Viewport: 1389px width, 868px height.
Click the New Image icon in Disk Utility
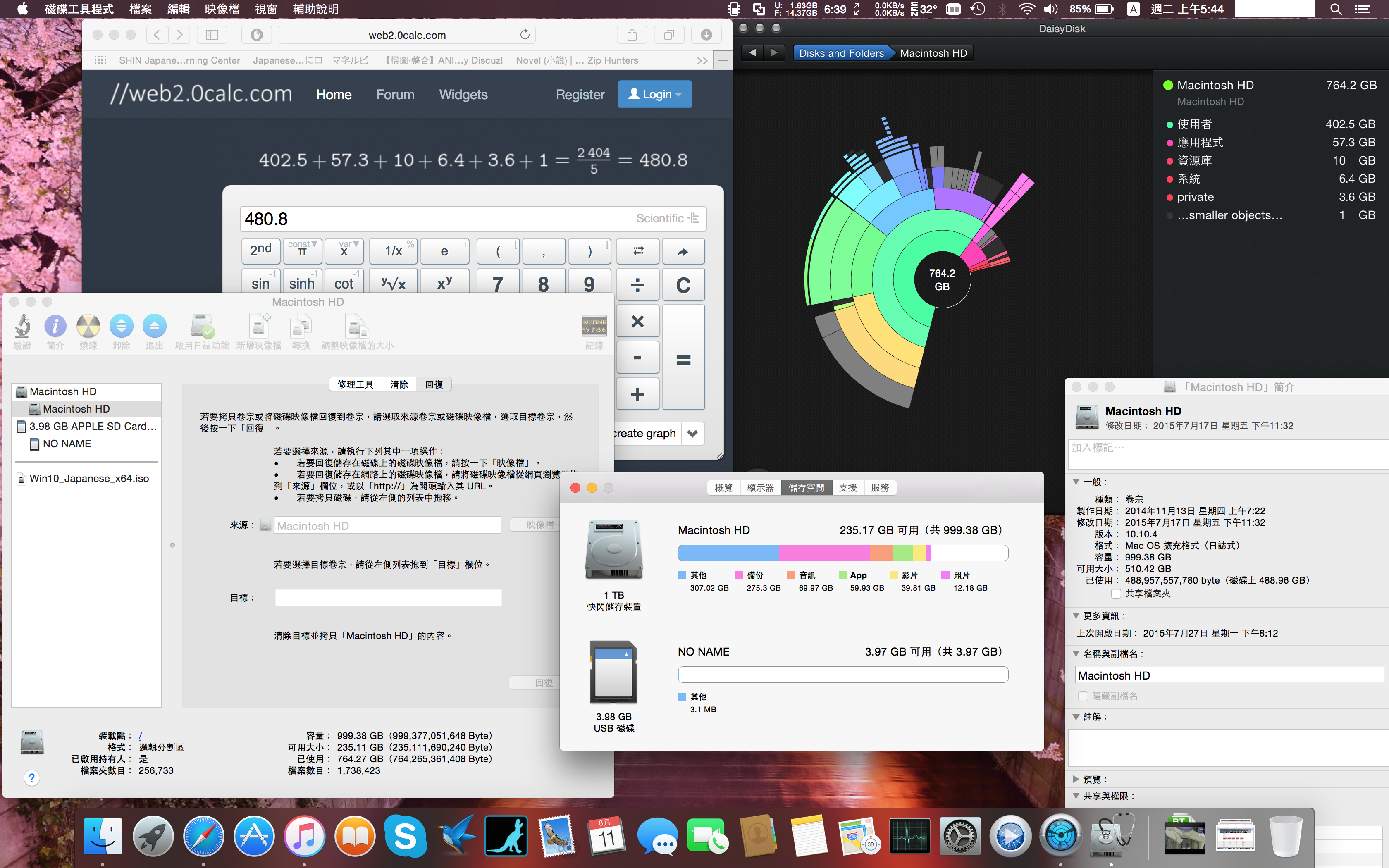[259, 326]
